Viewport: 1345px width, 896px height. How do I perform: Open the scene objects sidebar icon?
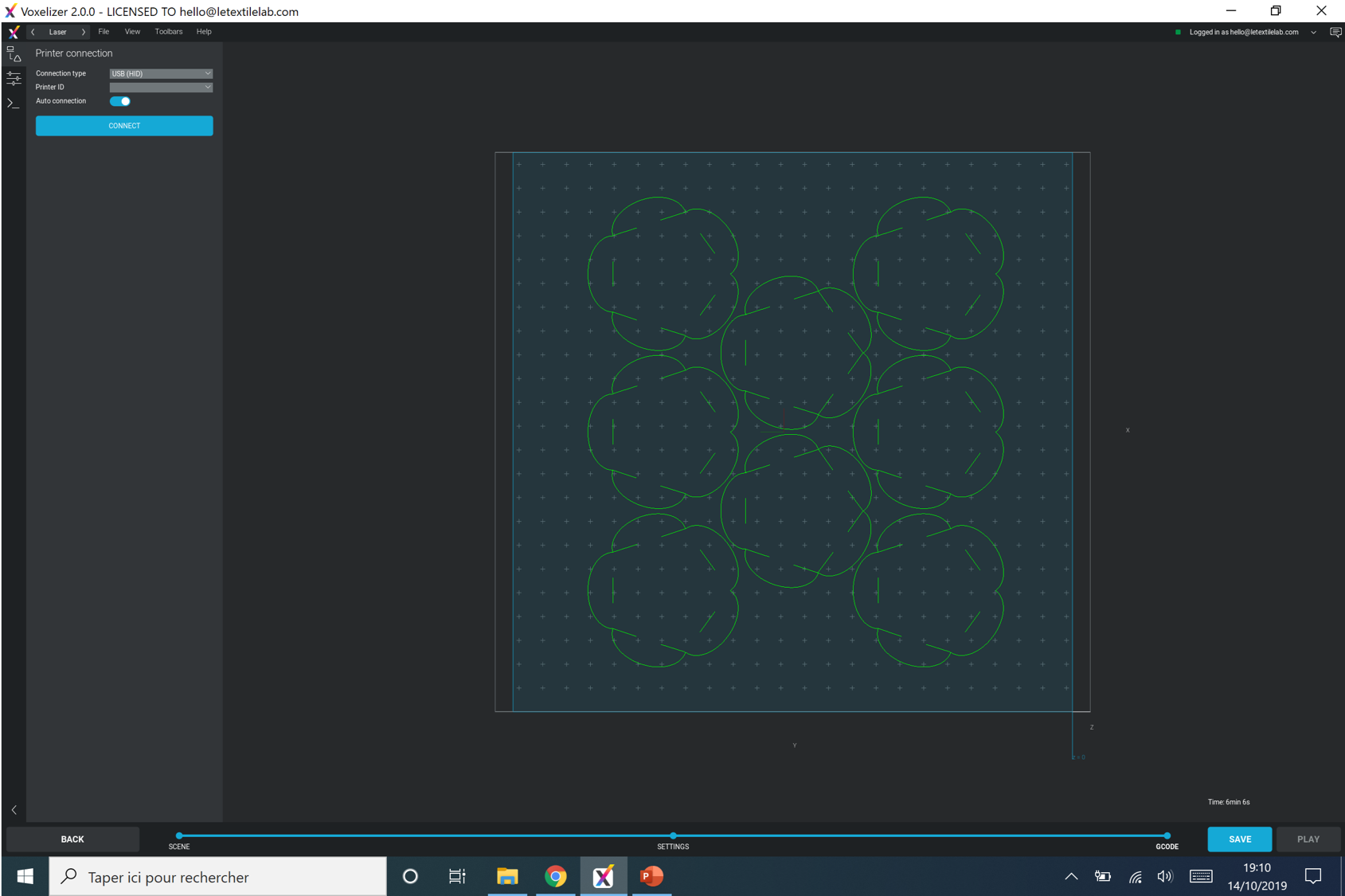[x=14, y=54]
